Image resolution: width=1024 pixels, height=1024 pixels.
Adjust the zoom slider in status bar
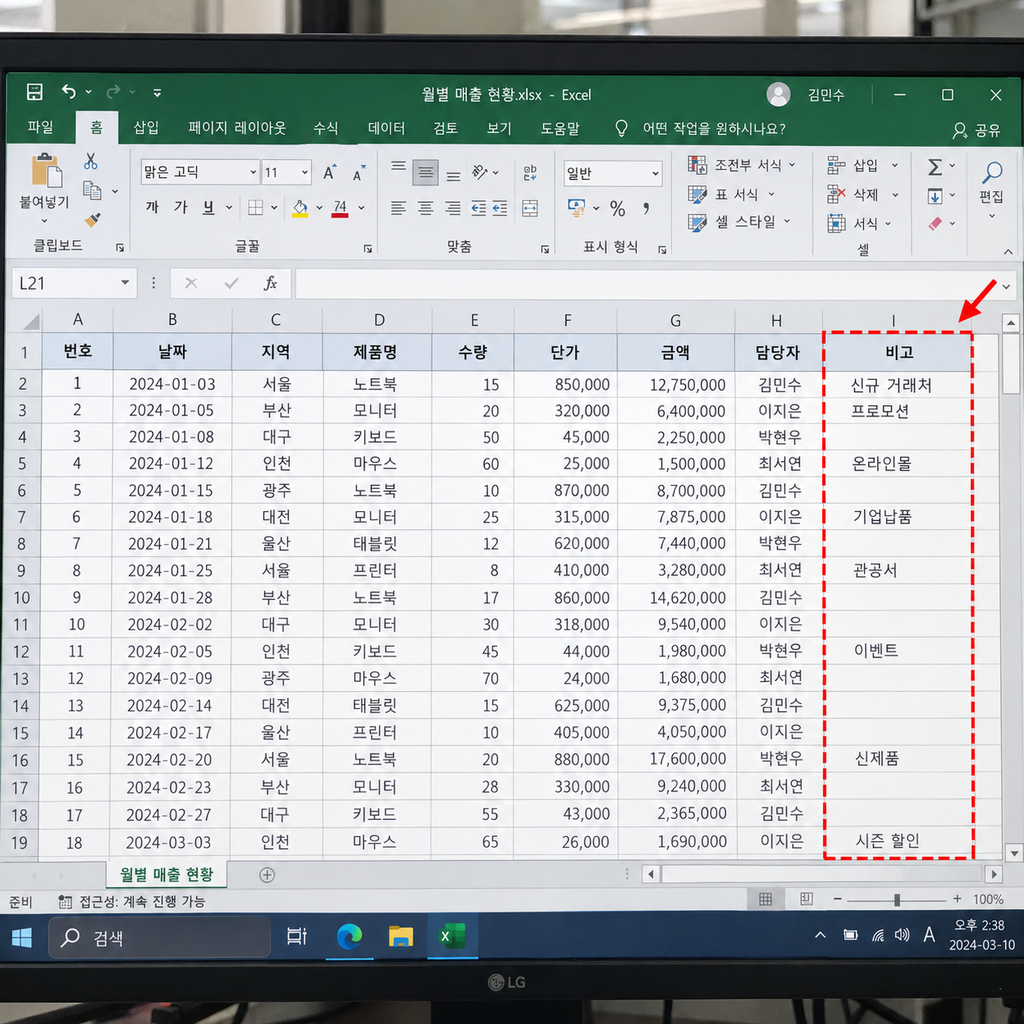click(x=897, y=900)
